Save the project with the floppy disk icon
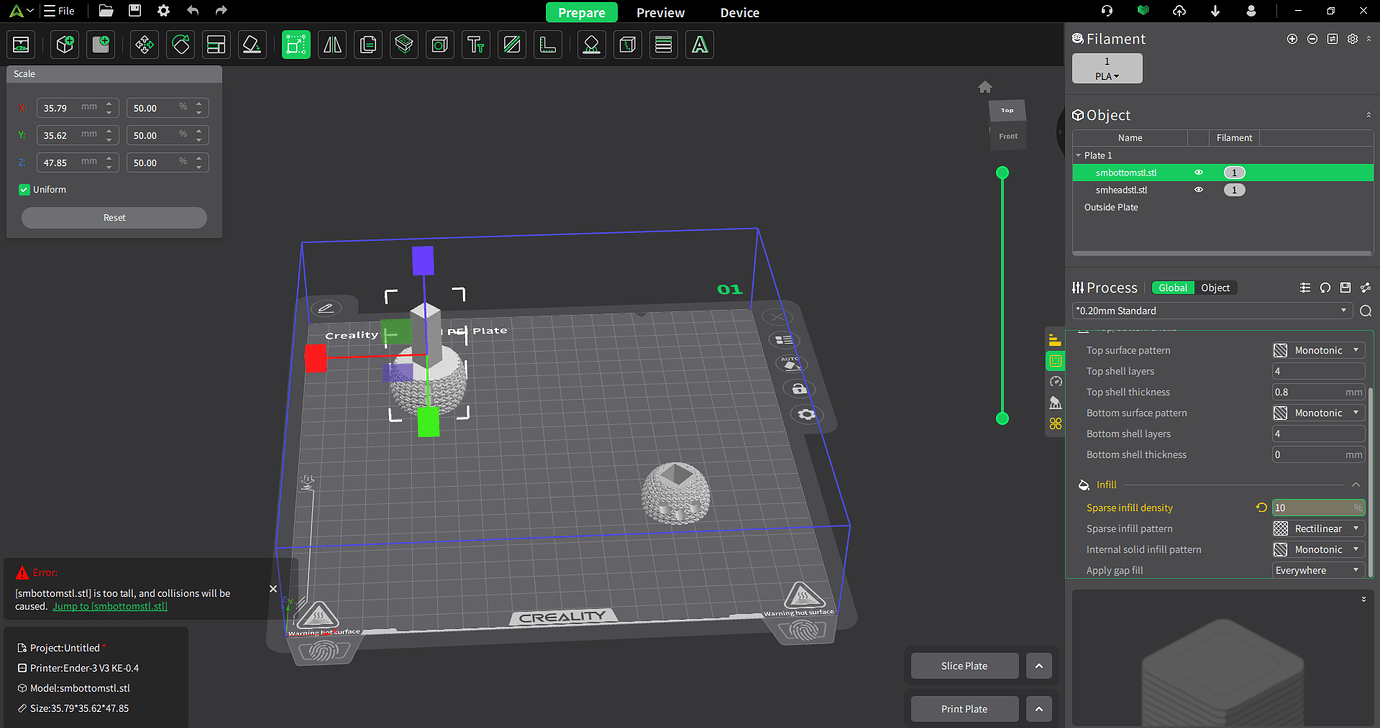Image resolution: width=1380 pixels, height=728 pixels. point(135,11)
